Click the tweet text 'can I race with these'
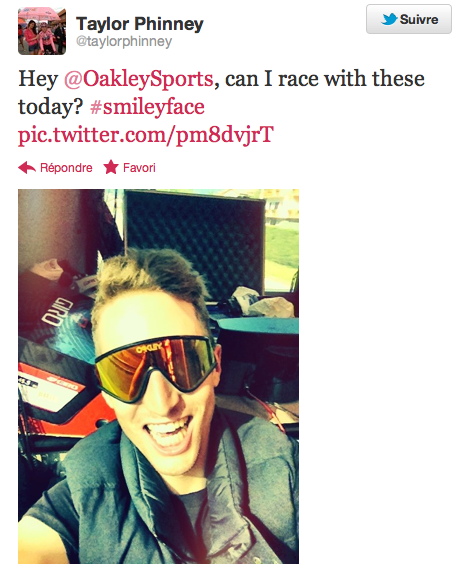The width and height of the screenshot is (467, 570). (325, 79)
